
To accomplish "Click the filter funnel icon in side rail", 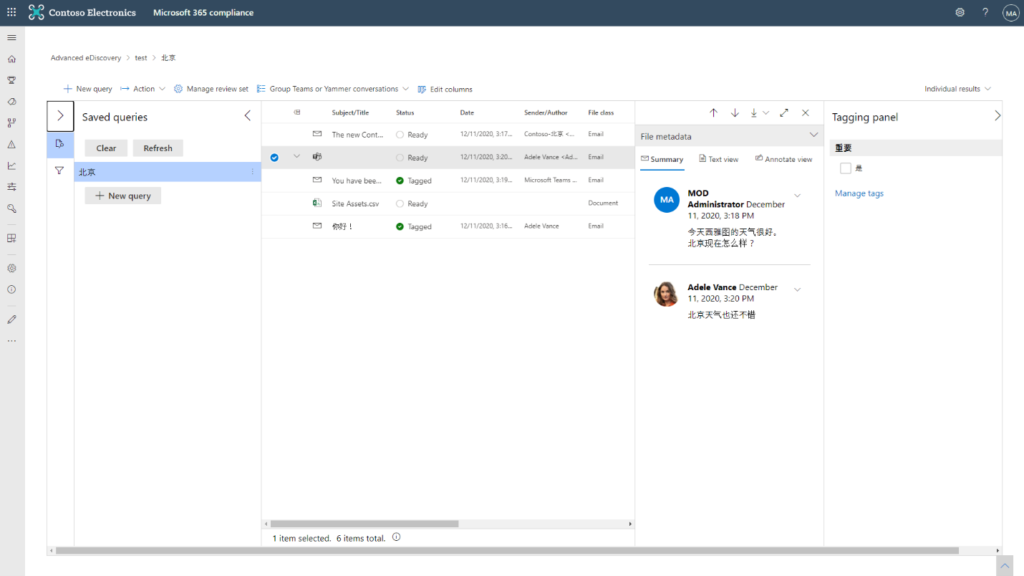I will click(x=60, y=171).
